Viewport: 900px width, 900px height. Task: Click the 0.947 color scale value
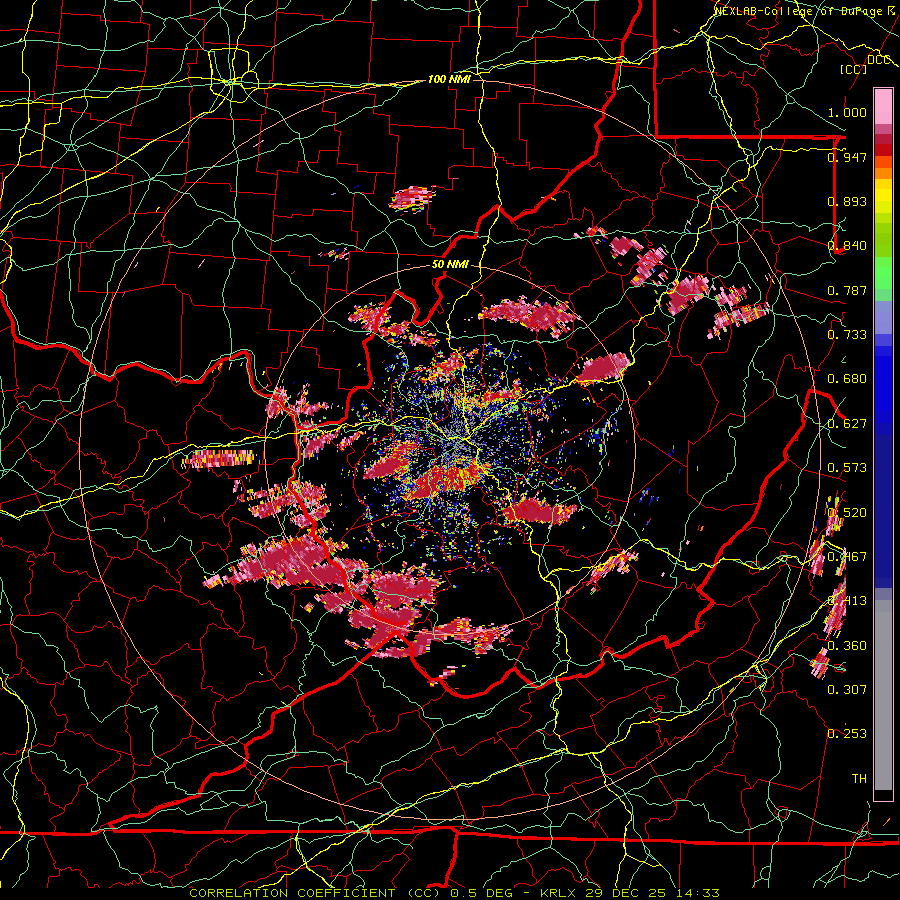click(847, 157)
